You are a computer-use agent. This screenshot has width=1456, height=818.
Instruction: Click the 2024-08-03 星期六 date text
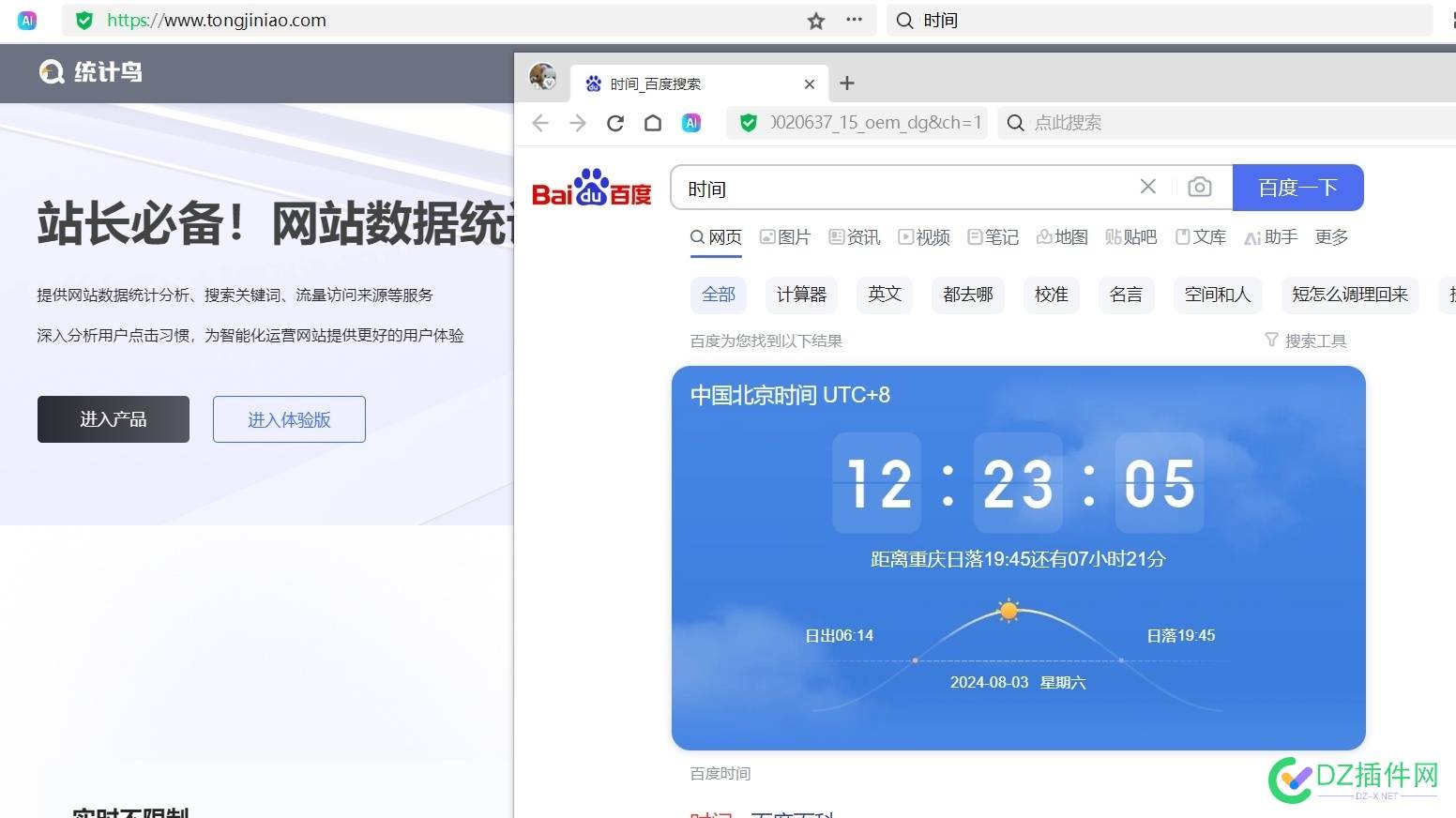pyautogui.click(x=1018, y=683)
